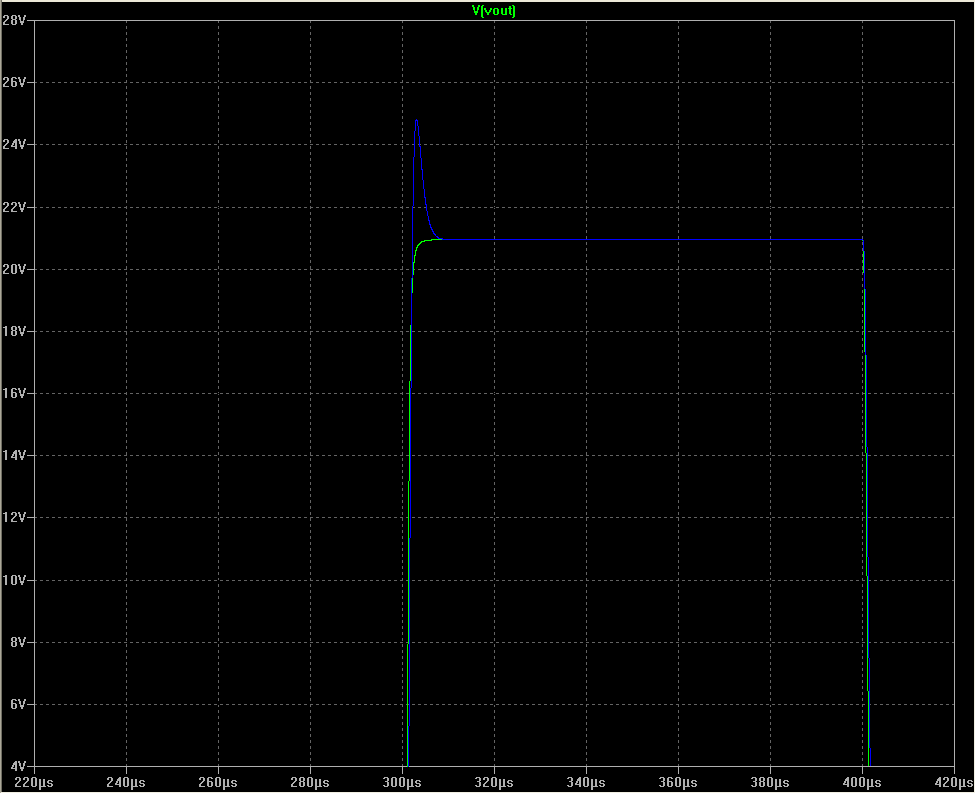This screenshot has width=976, height=794.
Task: Click the 20V vertical axis label
Action: (14, 269)
